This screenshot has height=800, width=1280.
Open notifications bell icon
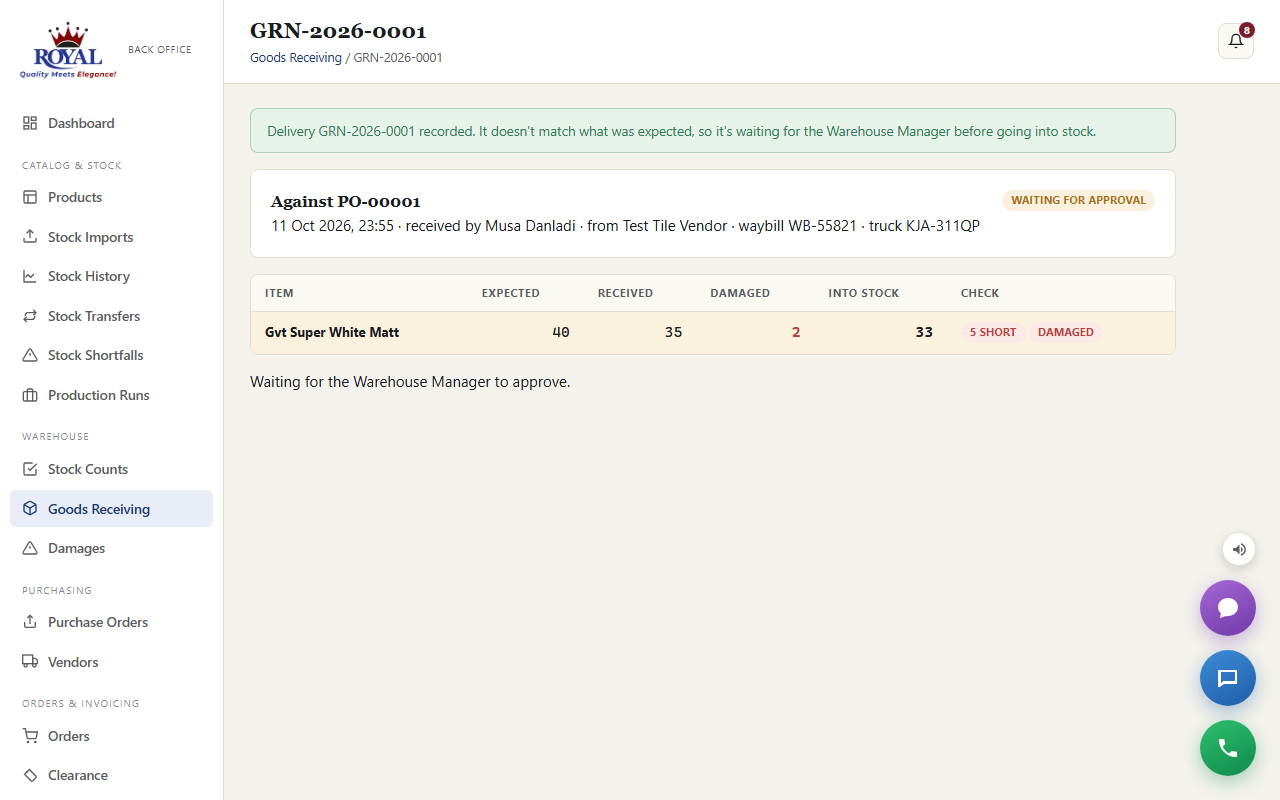1236,41
